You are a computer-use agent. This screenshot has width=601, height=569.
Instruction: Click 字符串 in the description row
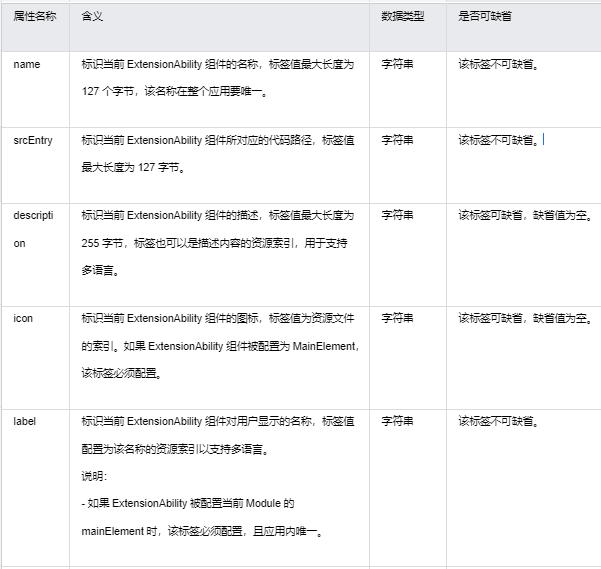(x=397, y=215)
